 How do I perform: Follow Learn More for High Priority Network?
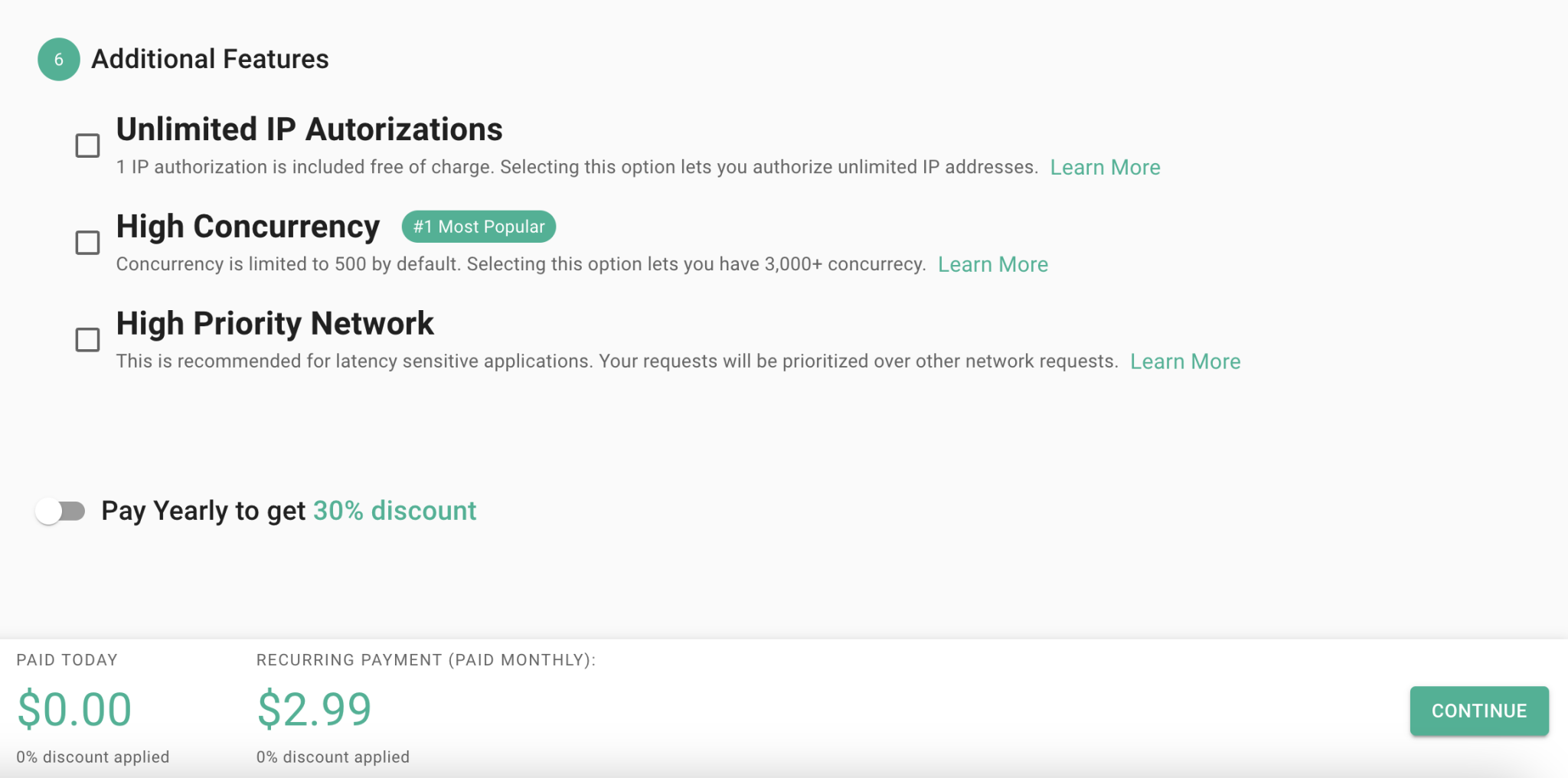point(1184,361)
